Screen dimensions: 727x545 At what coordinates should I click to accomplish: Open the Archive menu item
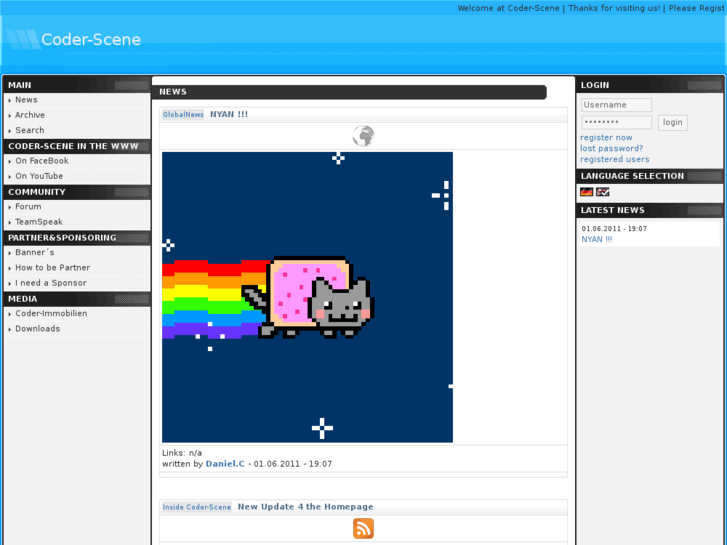click(x=30, y=115)
